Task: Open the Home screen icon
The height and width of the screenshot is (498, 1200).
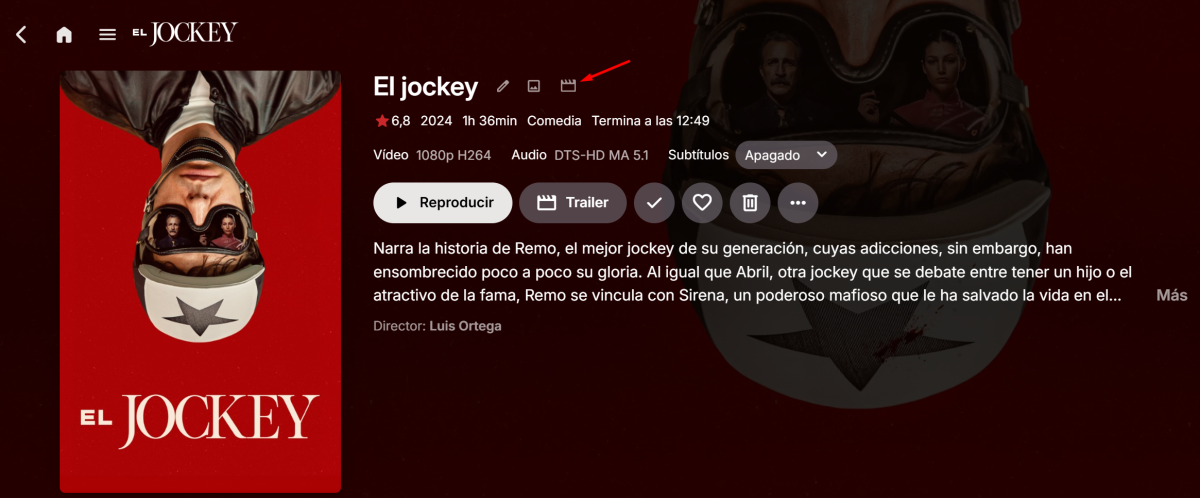Action: point(64,35)
